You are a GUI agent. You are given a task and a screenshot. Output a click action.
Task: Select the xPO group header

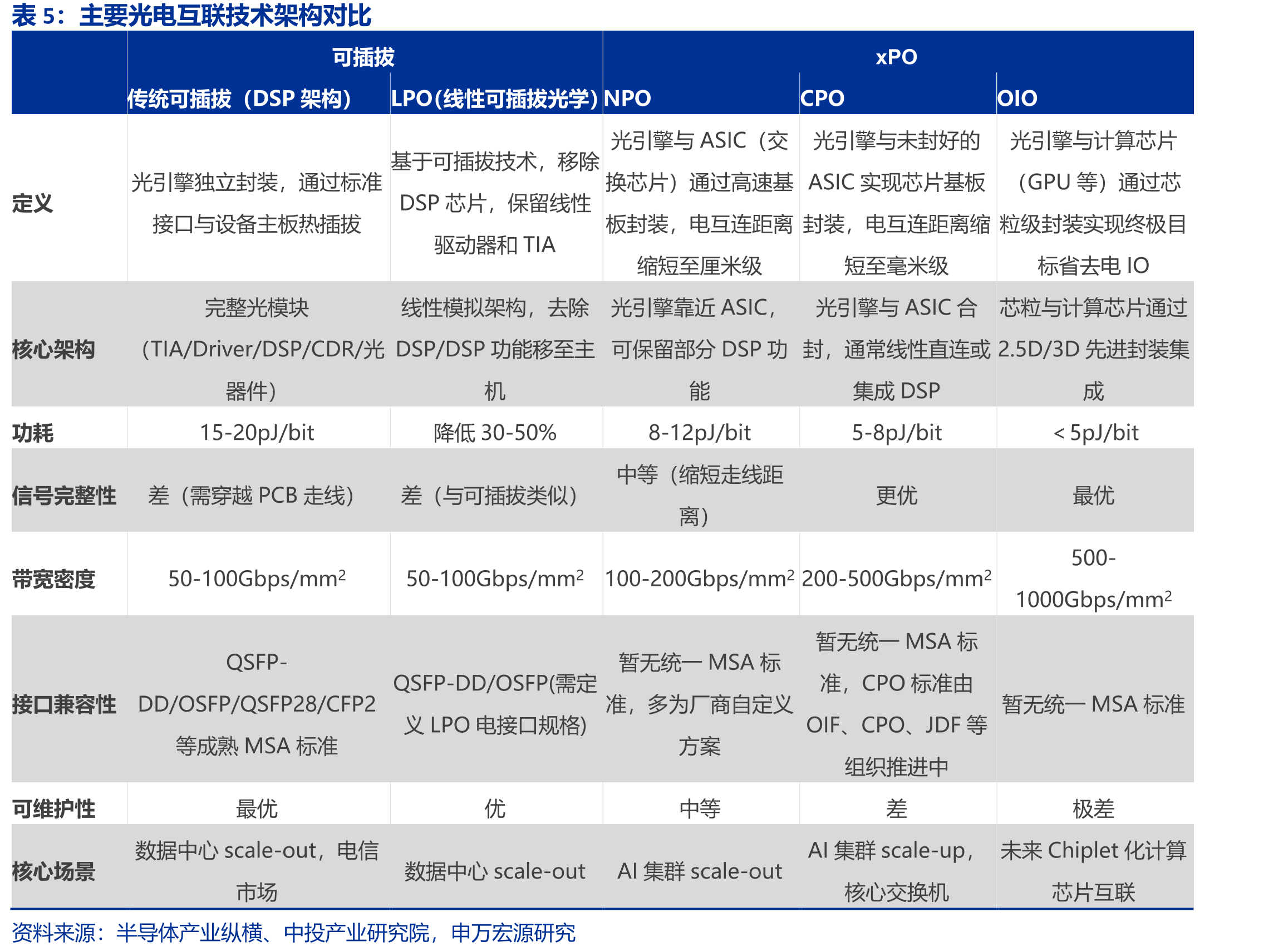(896, 57)
